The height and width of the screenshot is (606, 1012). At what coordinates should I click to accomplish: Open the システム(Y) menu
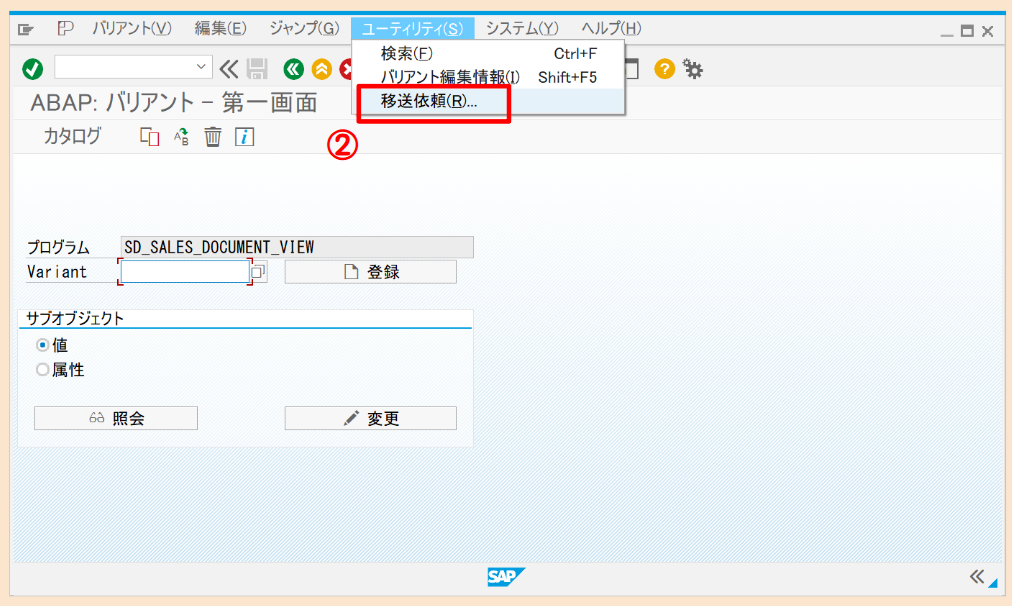(521, 28)
